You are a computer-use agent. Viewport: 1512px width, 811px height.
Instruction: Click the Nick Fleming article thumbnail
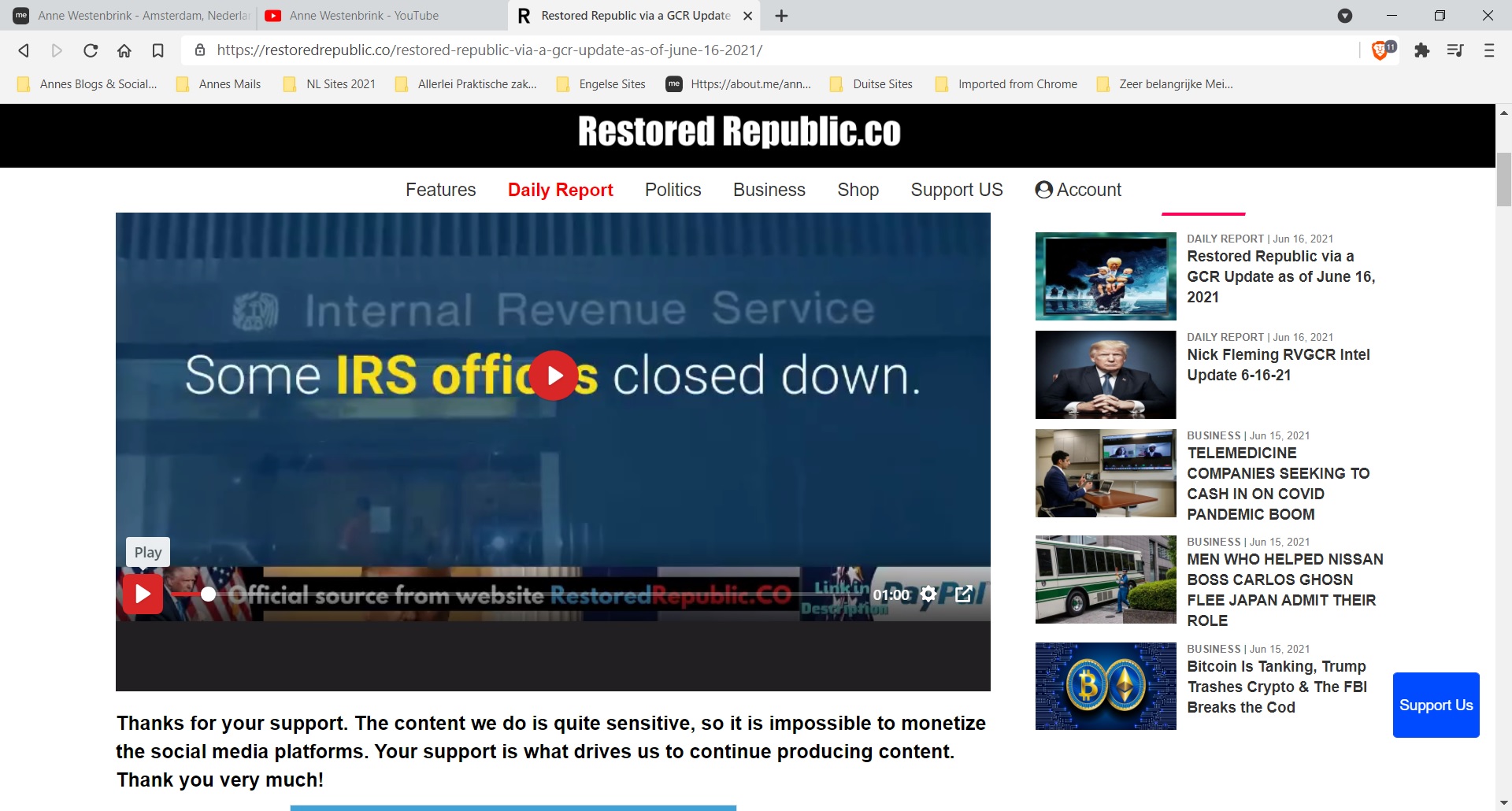point(1106,375)
